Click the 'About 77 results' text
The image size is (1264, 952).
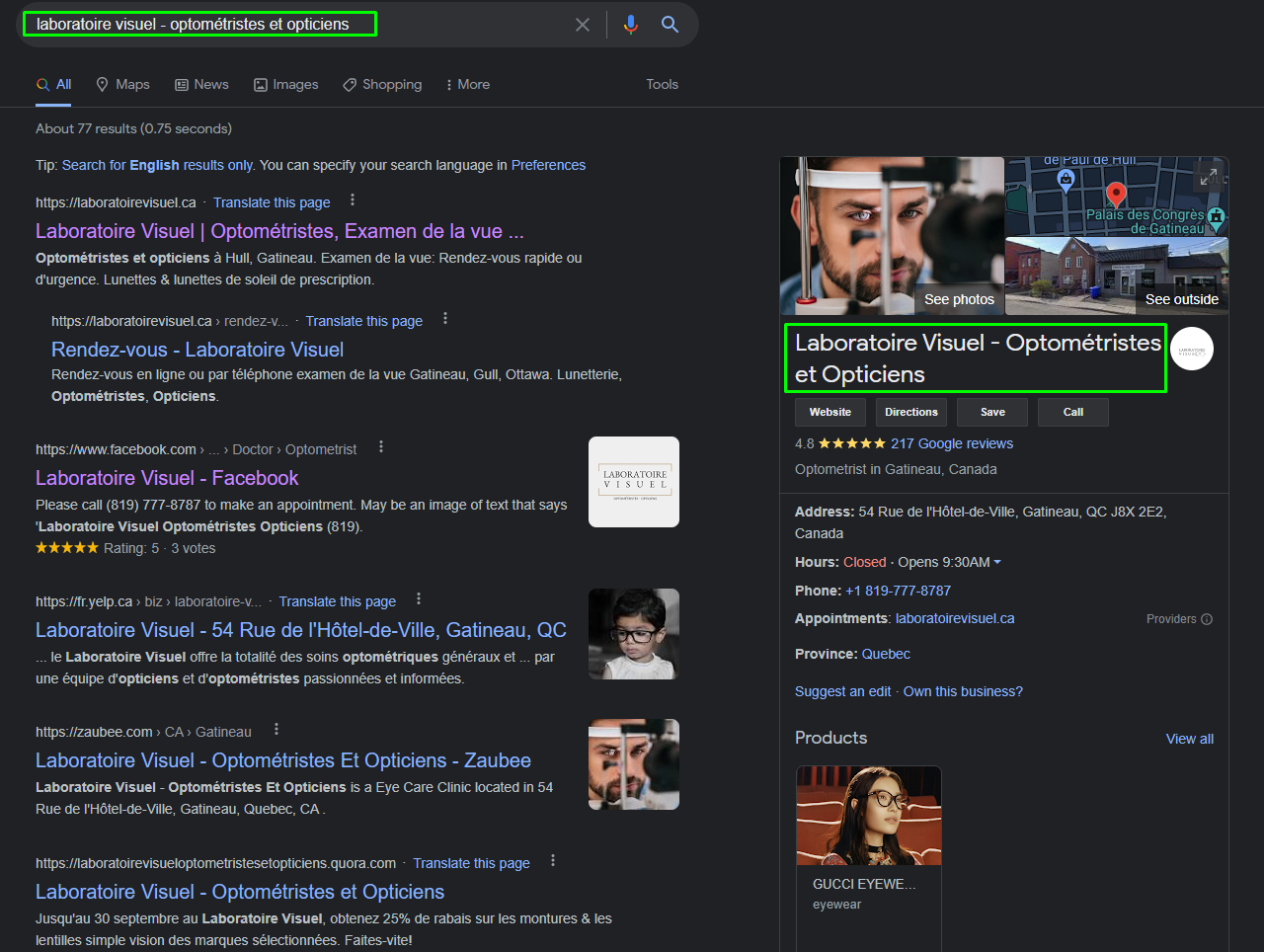134,128
